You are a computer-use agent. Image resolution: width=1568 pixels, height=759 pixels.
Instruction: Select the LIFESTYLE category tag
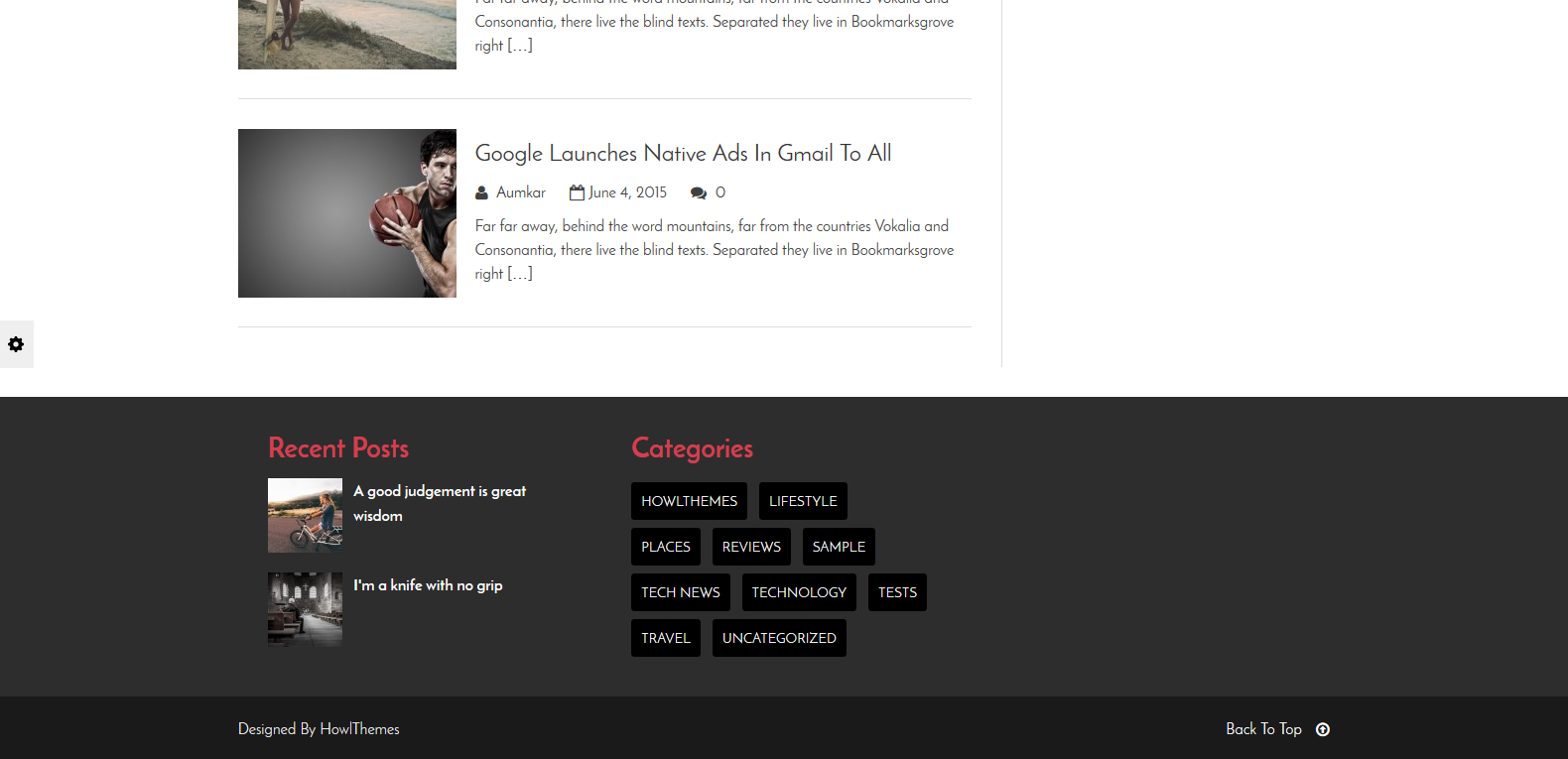click(803, 501)
